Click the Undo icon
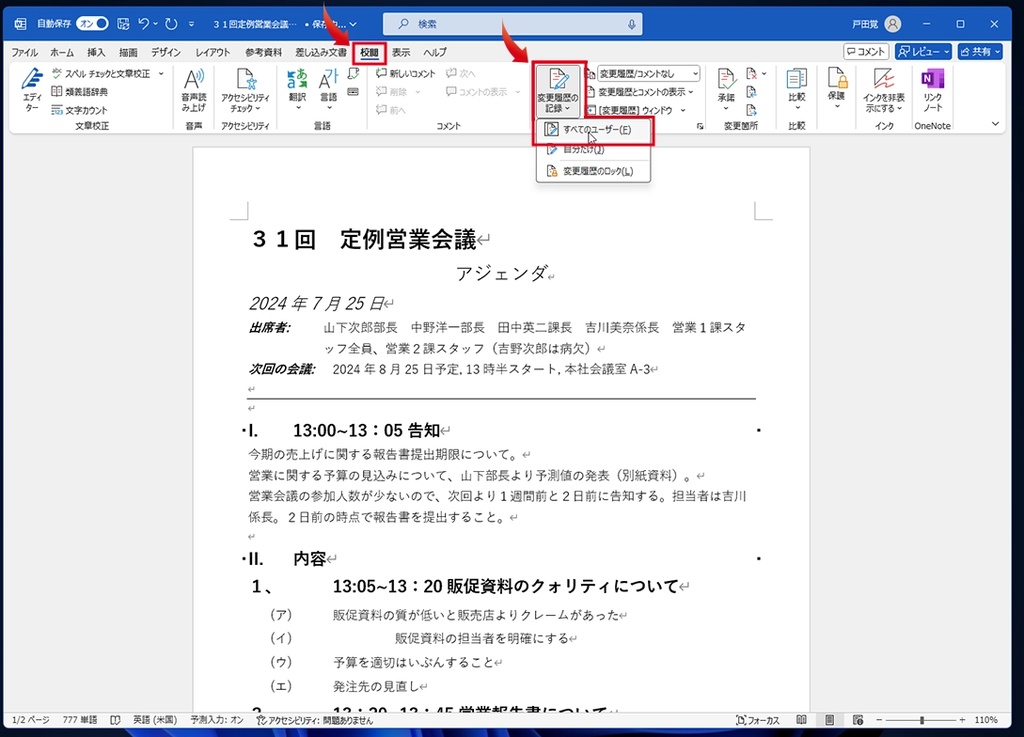 [144, 24]
